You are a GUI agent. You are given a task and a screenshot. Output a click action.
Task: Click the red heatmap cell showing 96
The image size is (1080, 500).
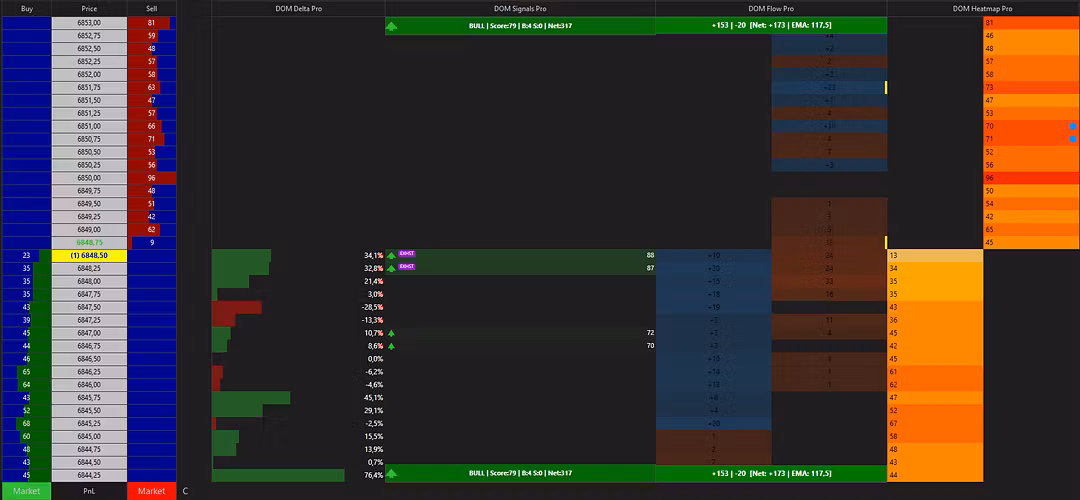pyautogui.click(x=1031, y=178)
